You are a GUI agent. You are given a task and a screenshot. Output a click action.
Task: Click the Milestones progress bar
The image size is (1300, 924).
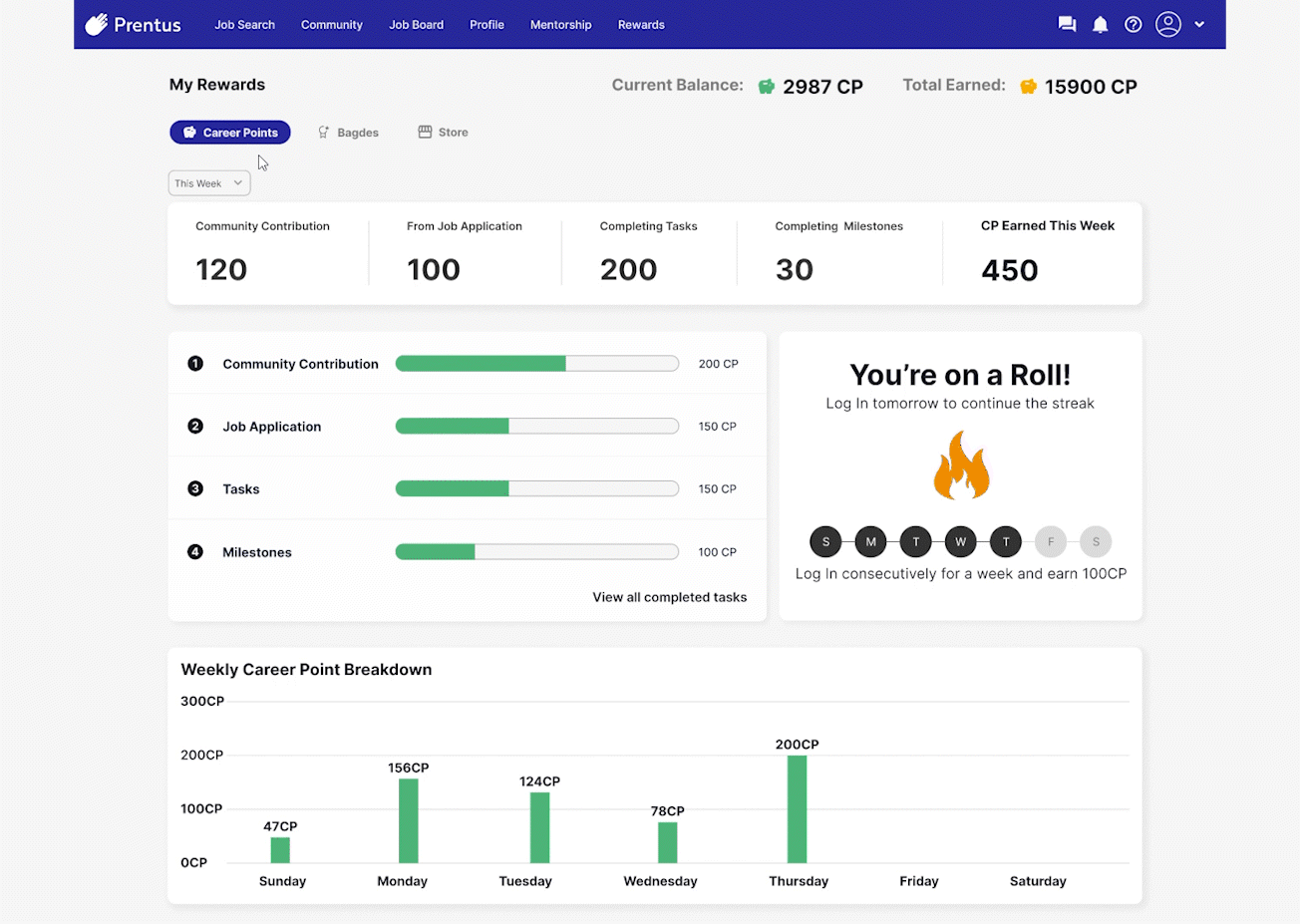point(537,551)
